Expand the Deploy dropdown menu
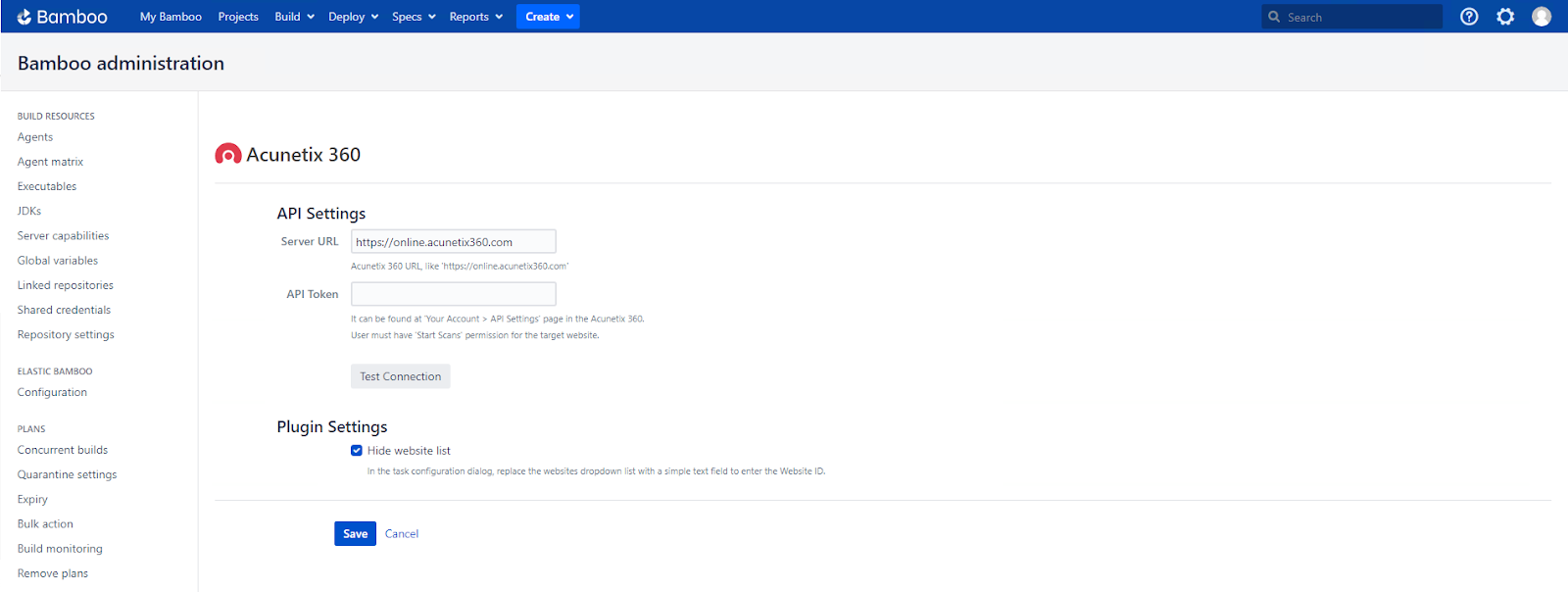This screenshot has height=592, width=1568. (x=353, y=17)
